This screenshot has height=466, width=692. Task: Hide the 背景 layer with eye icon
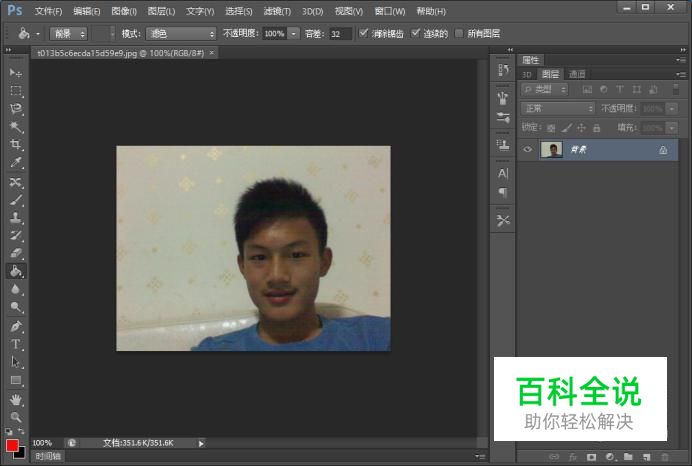tap(527, 149)
